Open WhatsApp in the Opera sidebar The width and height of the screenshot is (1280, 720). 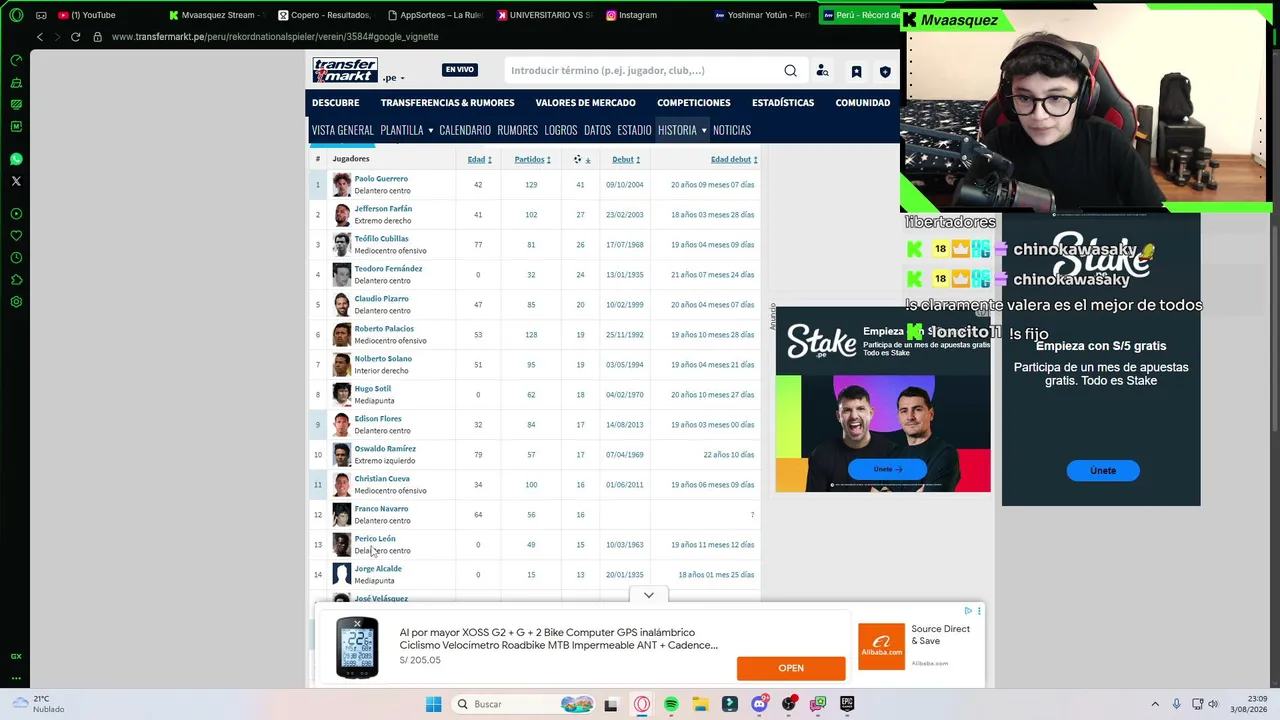pos(16,159)
